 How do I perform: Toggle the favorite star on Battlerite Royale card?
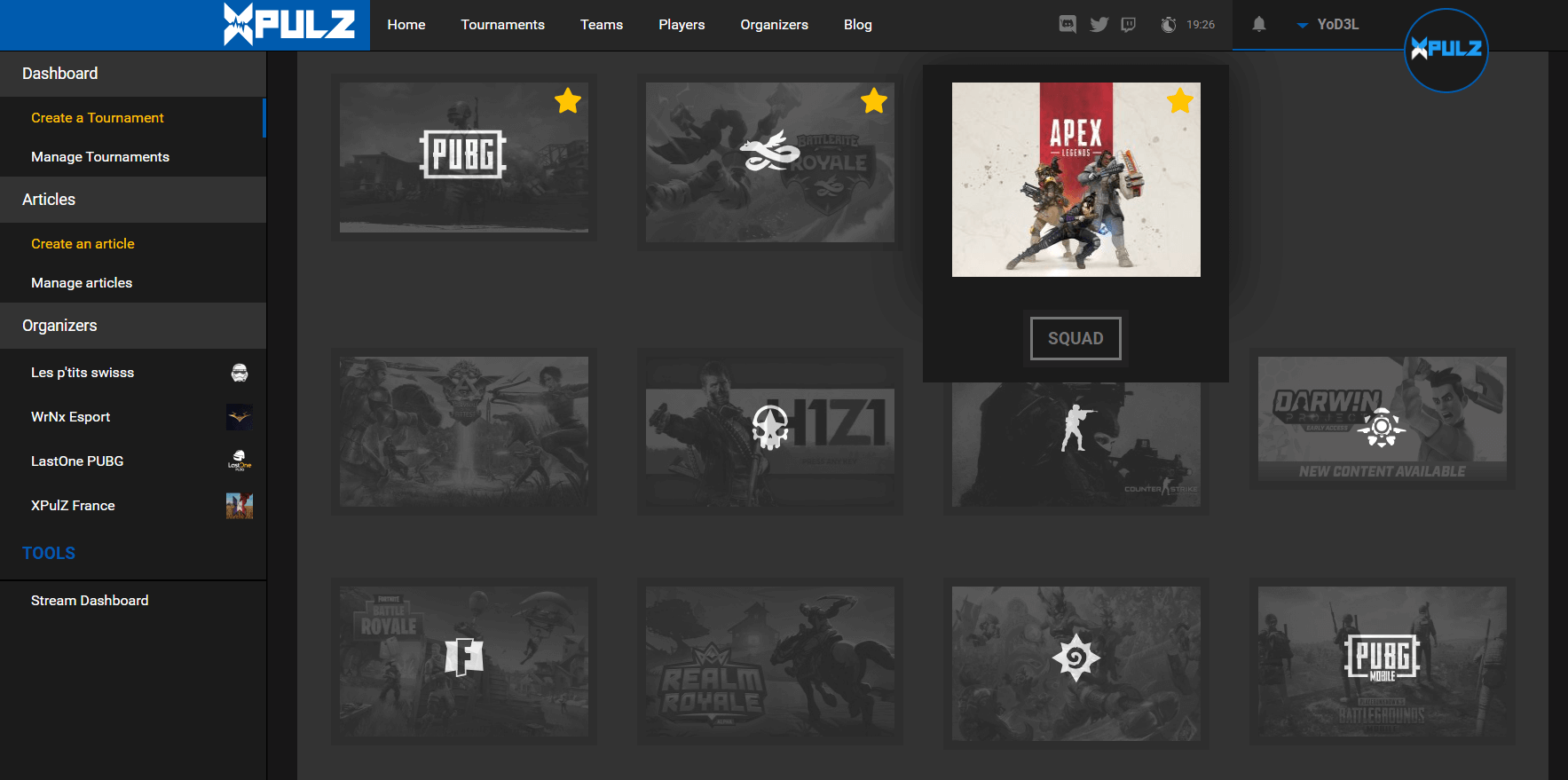pyautogui.click(x=874, y=101)
